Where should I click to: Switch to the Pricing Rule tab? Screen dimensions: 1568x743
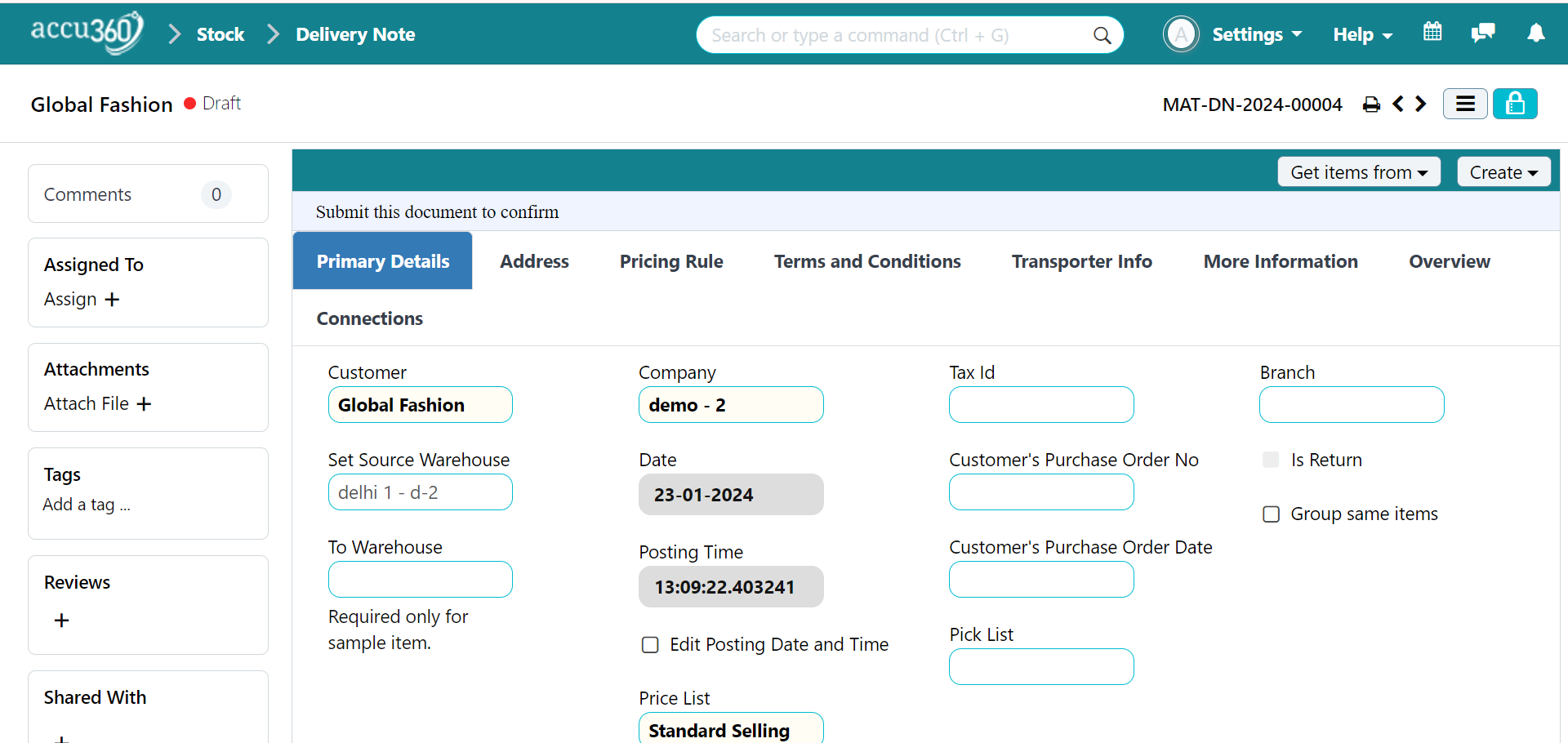pyautogui.click(x=671, y=261)
